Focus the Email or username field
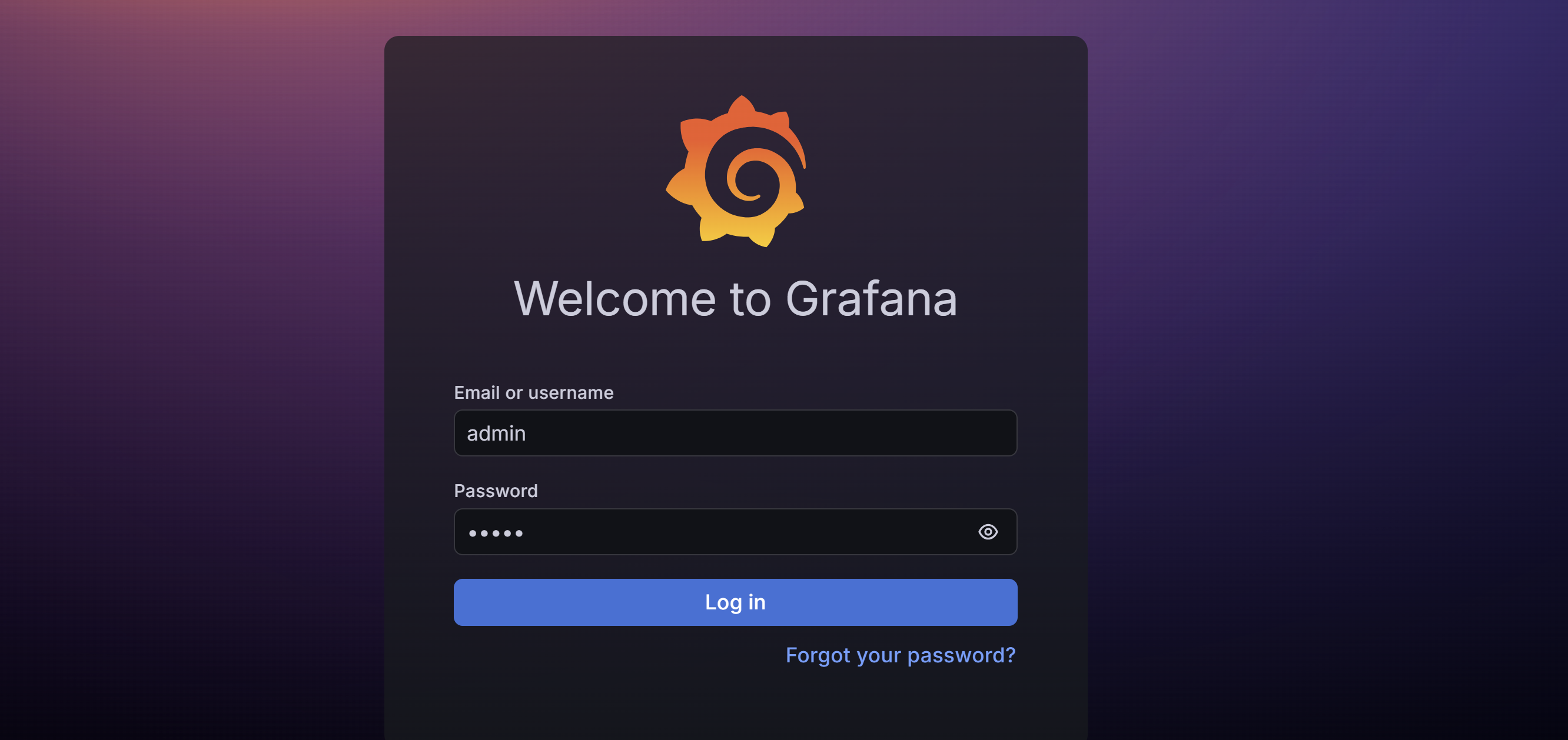 pyautogui.click(x=735, y=433)
